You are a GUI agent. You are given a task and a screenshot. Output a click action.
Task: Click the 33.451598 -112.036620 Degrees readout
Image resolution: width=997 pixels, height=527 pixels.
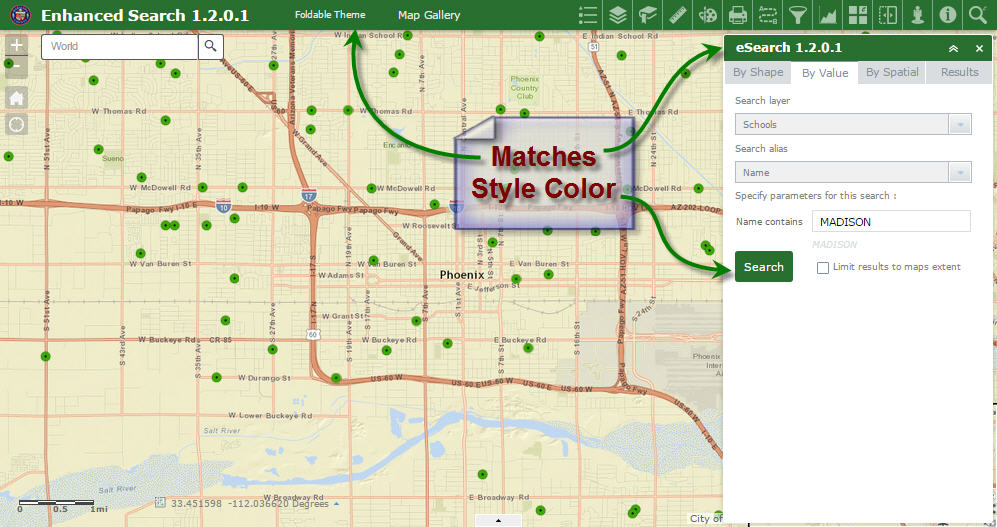click(250, 503)
